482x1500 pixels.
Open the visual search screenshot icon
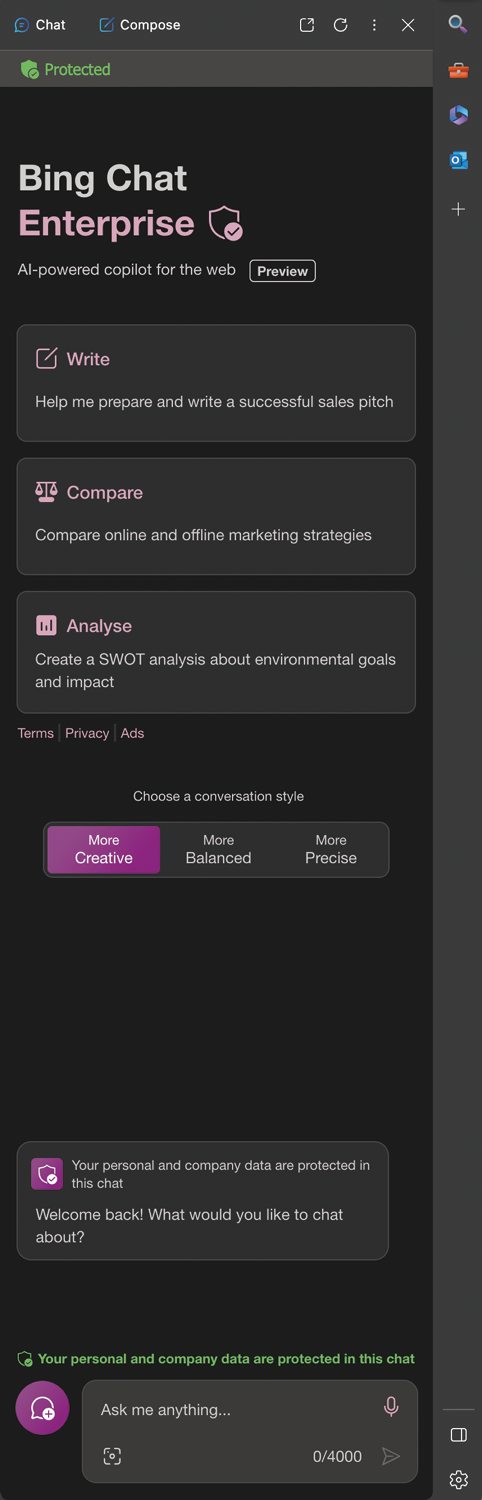coord(112,1456)
